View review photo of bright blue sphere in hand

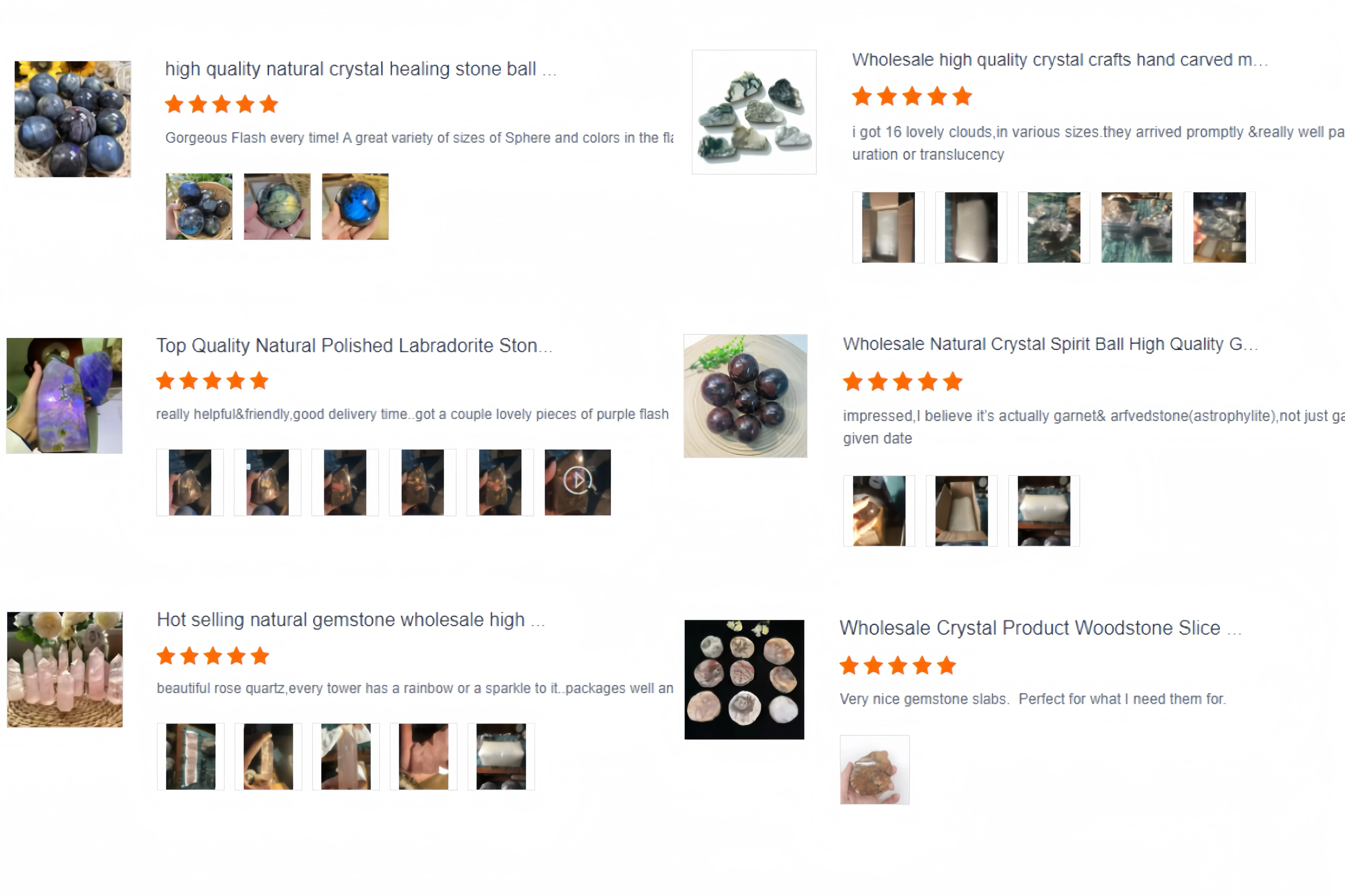pyautogui.click(x=355, y=206)
